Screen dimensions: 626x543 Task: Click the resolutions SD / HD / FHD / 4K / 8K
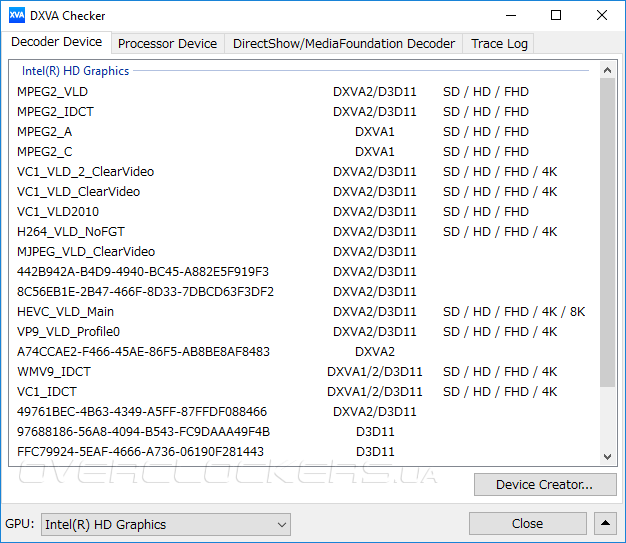[514, 311]
